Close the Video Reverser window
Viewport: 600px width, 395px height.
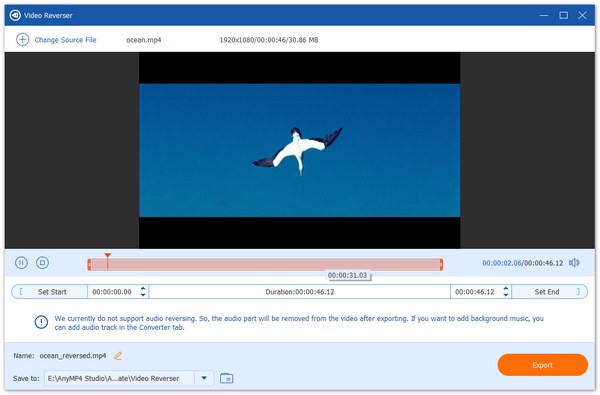coord(582,15)
